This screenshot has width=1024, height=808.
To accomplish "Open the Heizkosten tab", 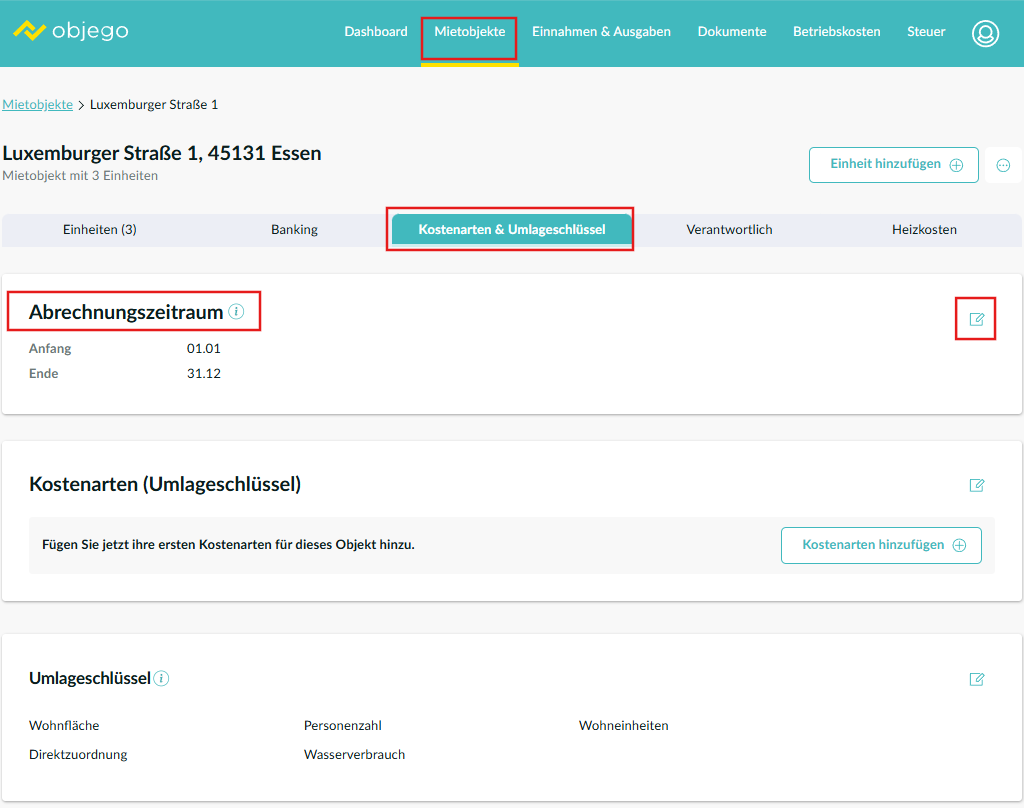I will [924, 230].
